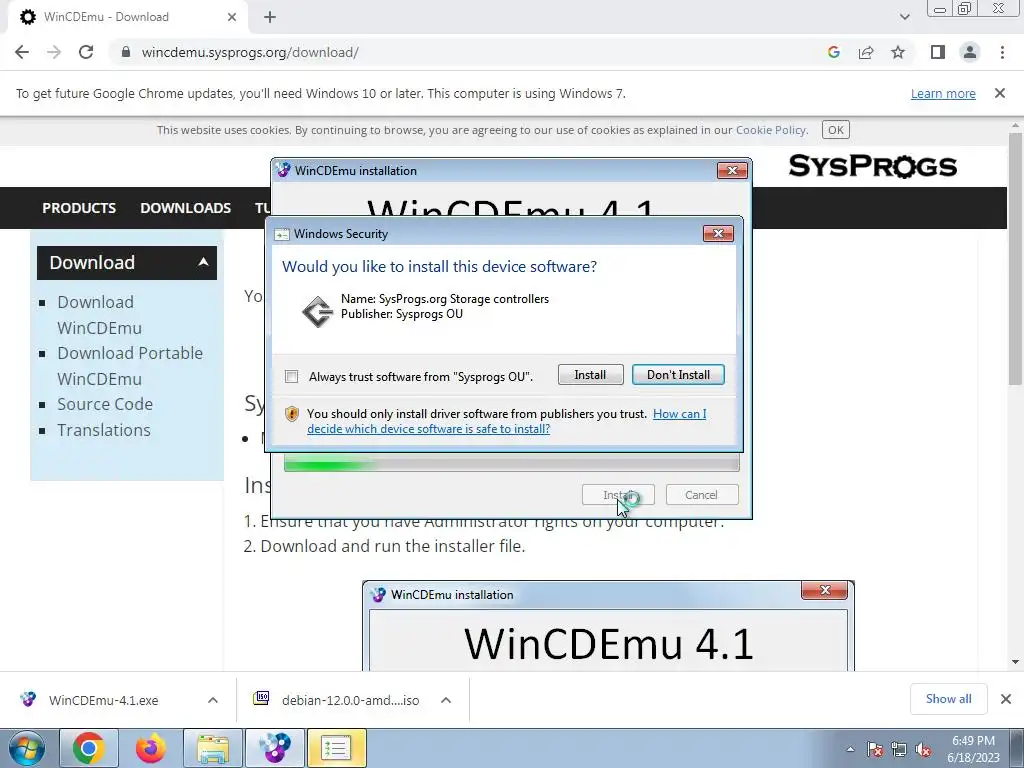The height and width of the screenshot is (768, 1024).
Task: Show hidden system tray icons
Action: (x=850, y=749)
